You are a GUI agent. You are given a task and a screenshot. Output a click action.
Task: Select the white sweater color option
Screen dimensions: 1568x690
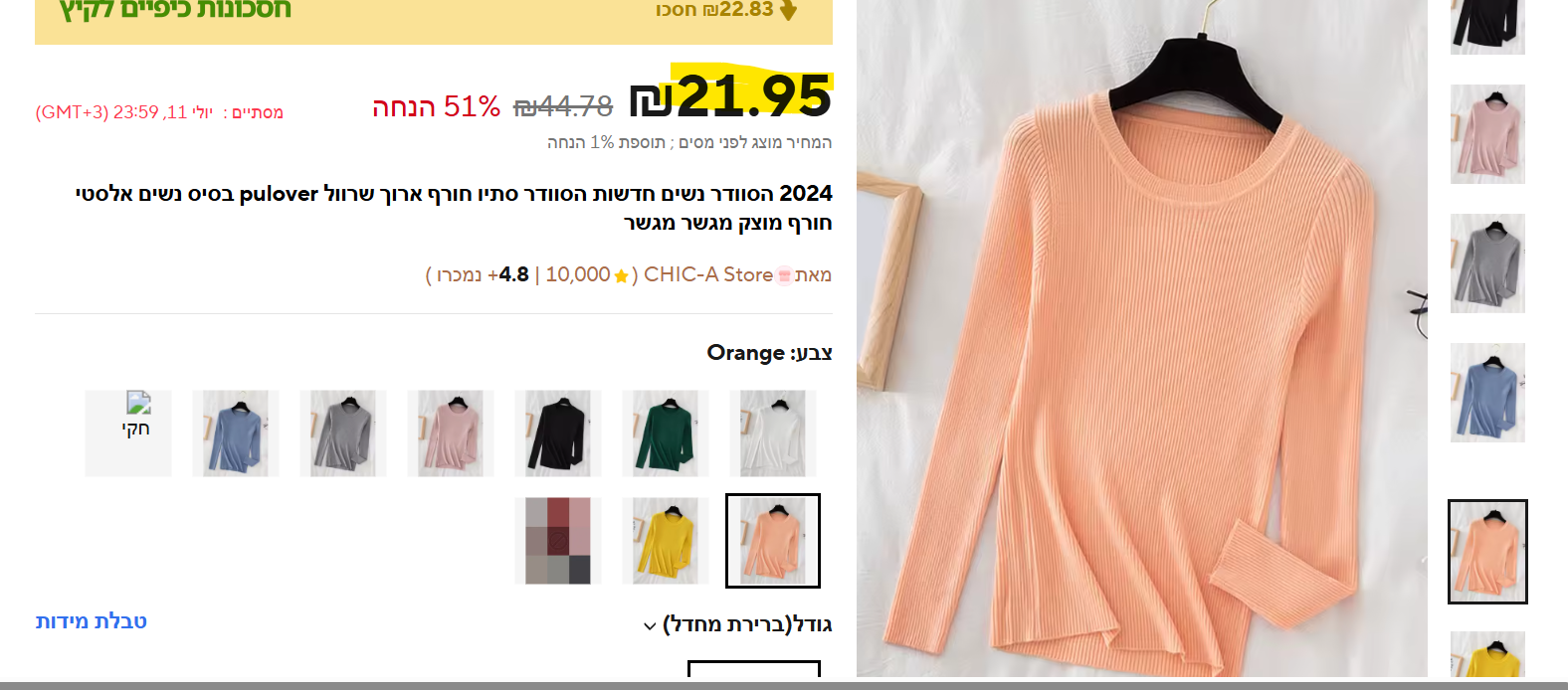tap(773, 433)
